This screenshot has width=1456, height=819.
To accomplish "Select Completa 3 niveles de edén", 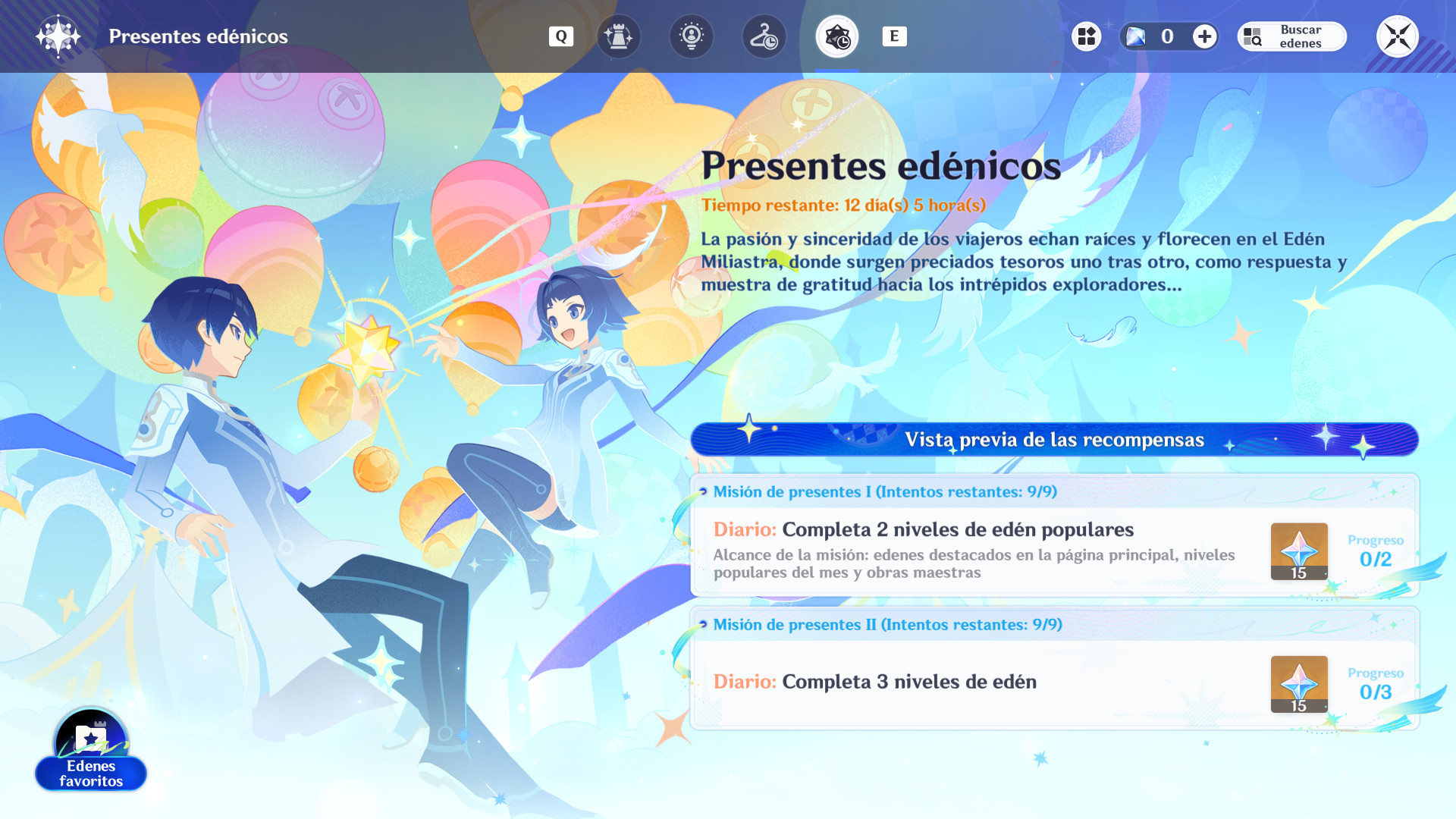I will point(909,682).
